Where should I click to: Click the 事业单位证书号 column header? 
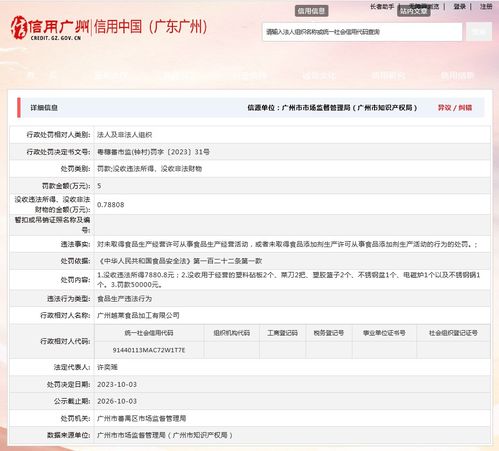pyautogui.click(x=384, y=333)
